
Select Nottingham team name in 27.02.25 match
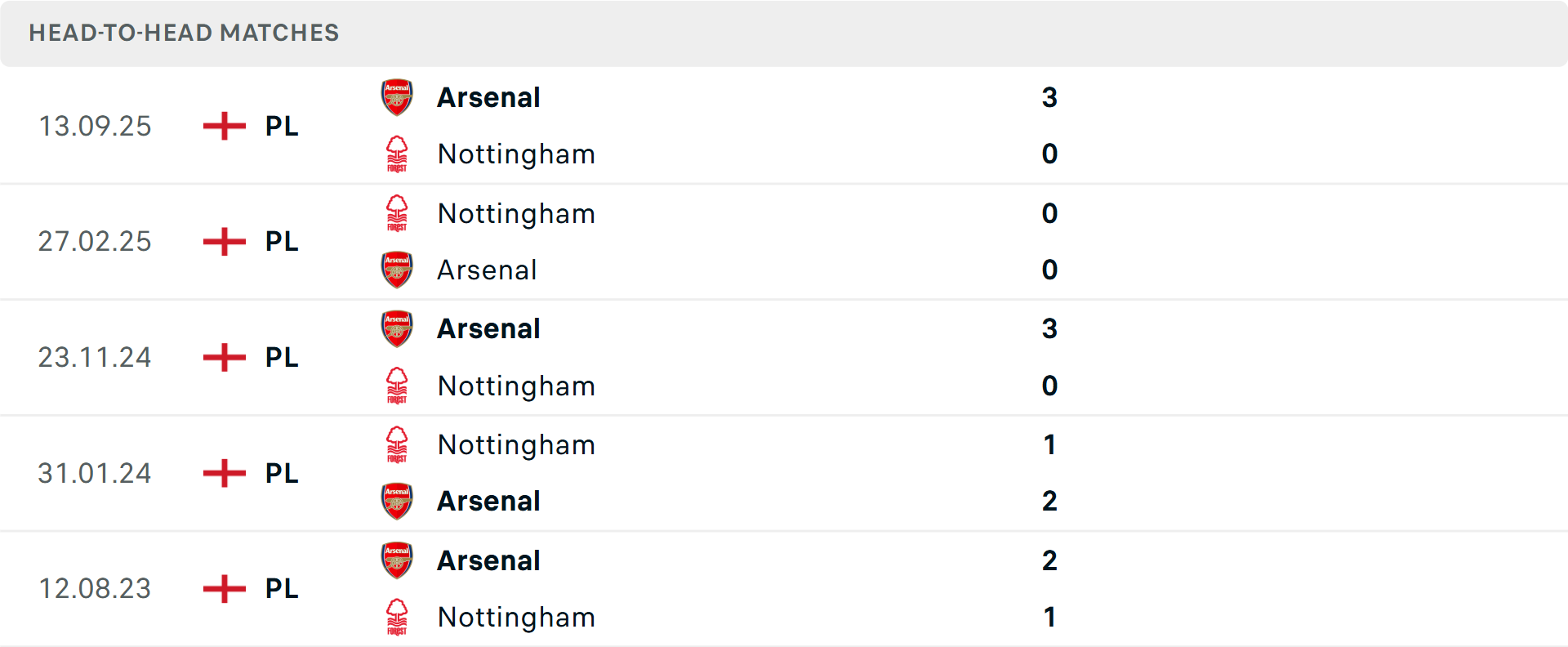[516, 213]
